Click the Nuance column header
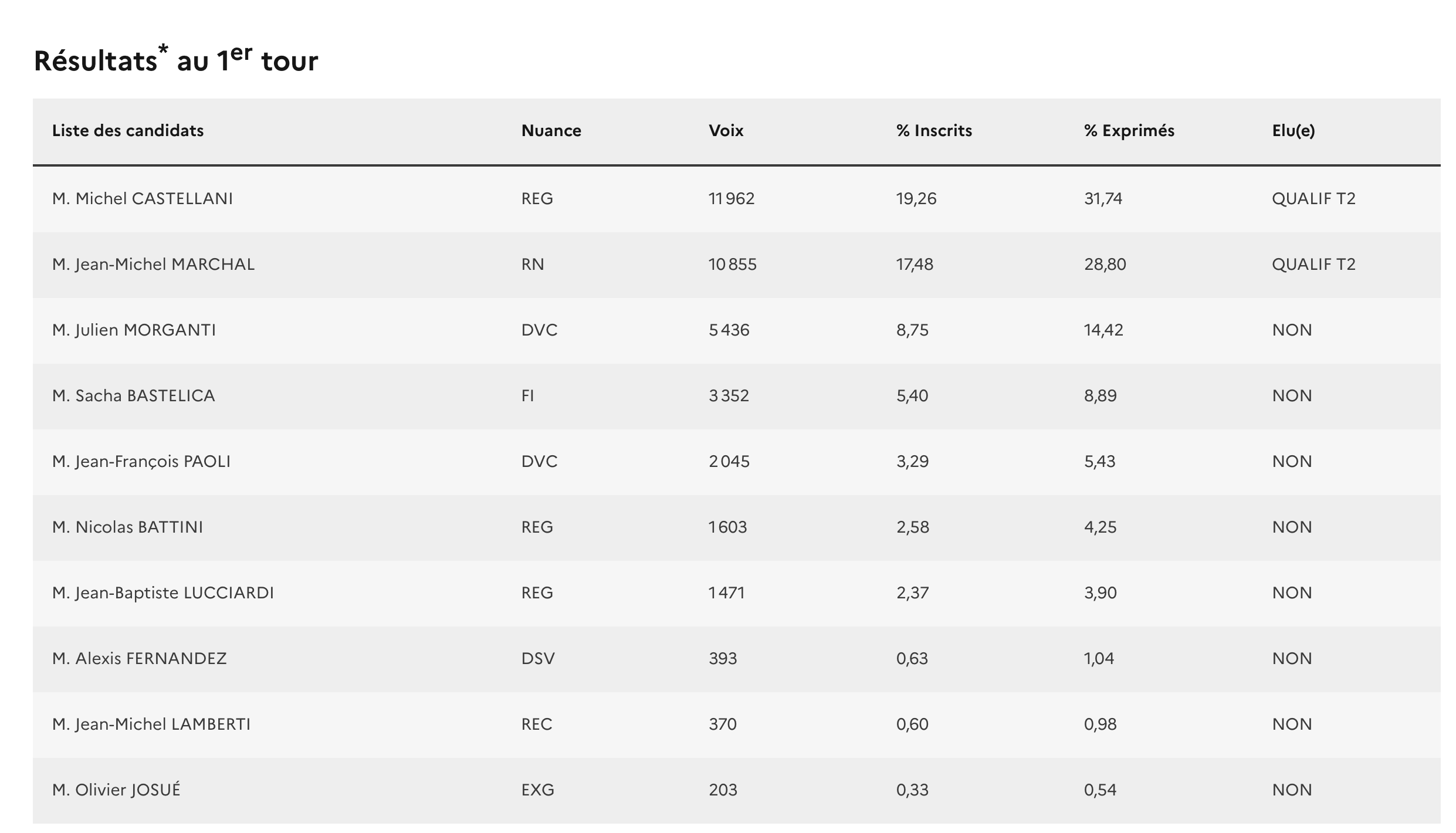The height and width of the screenshot is (833, 1456). coord(551,131)
